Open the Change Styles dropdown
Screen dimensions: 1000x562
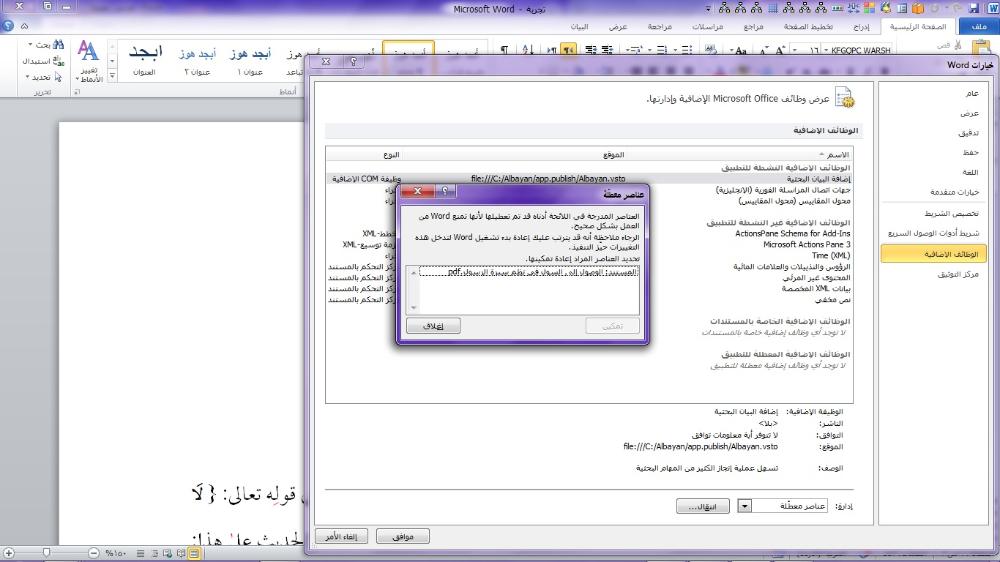89,61
